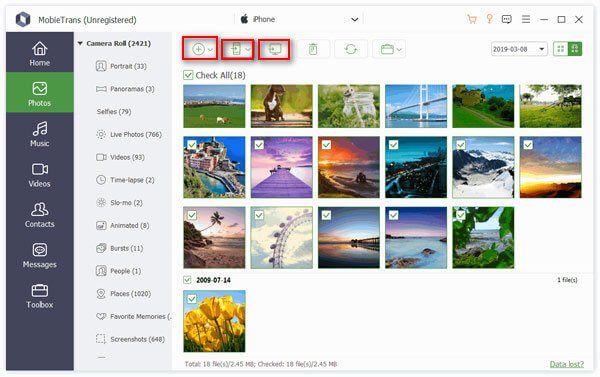Select Animated (8) album
Image resolution: width=600 pixels, height=377 pixels.
pyautogui.click(x=123, y=225)
